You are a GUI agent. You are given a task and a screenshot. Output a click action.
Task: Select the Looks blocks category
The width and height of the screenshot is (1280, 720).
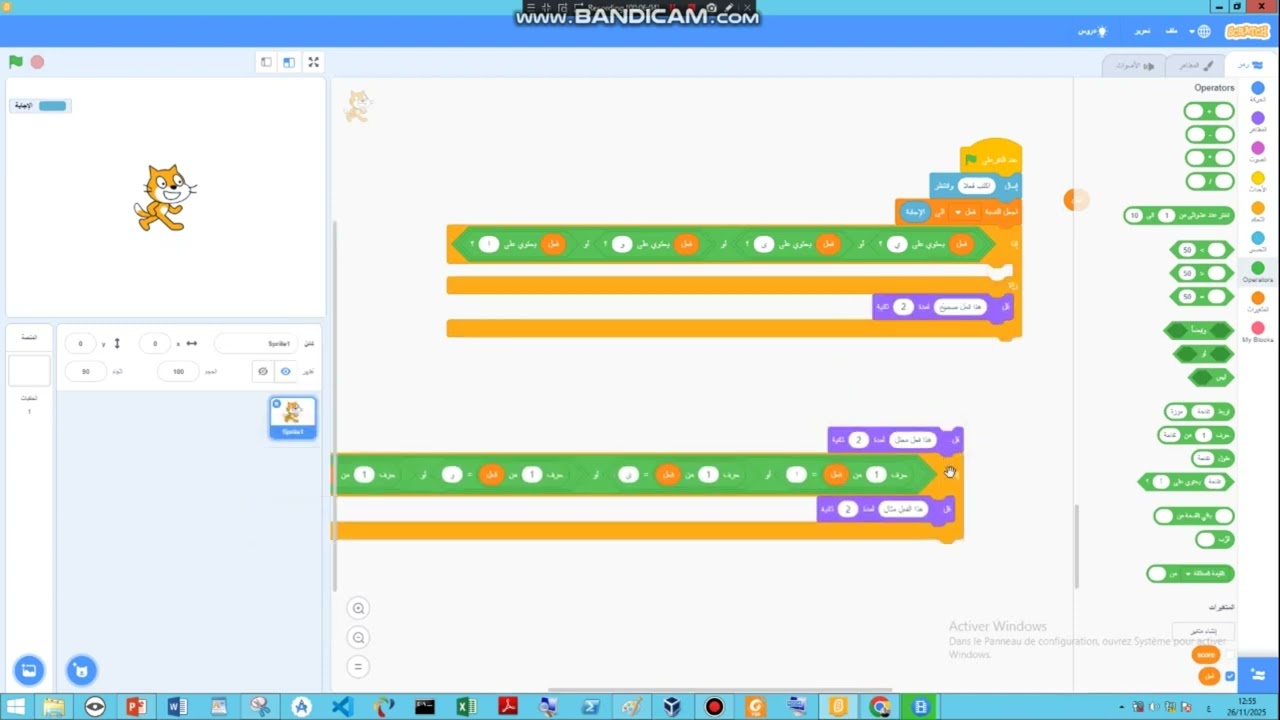pyautogui.click(x=1258, y=123)
